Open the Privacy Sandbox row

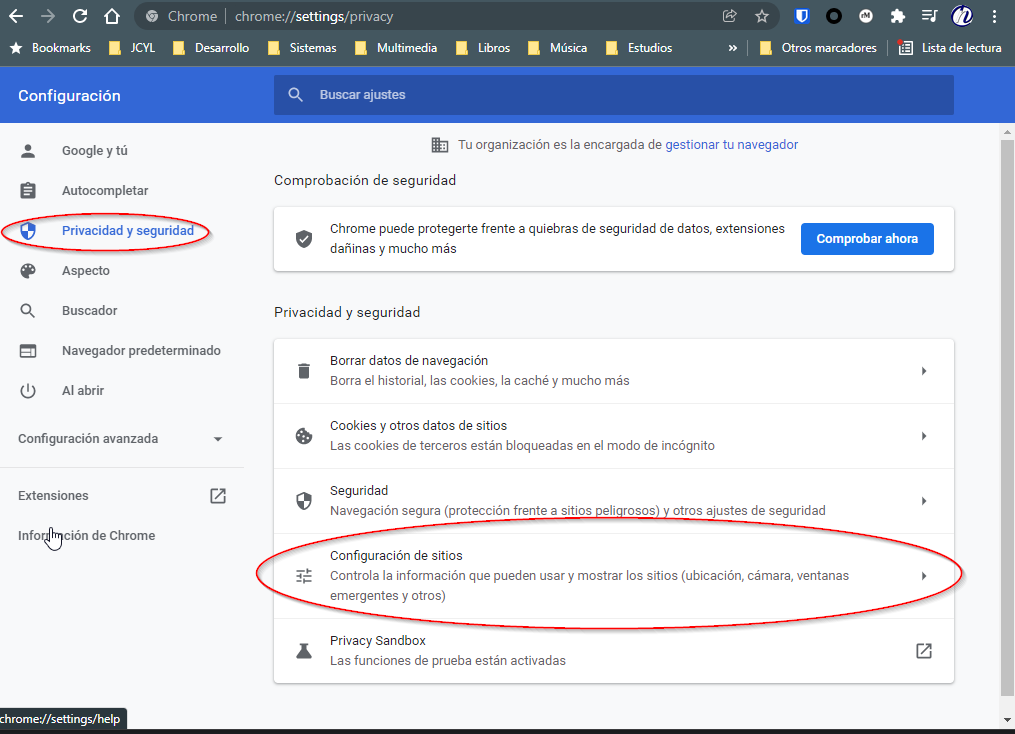[614, 651]
